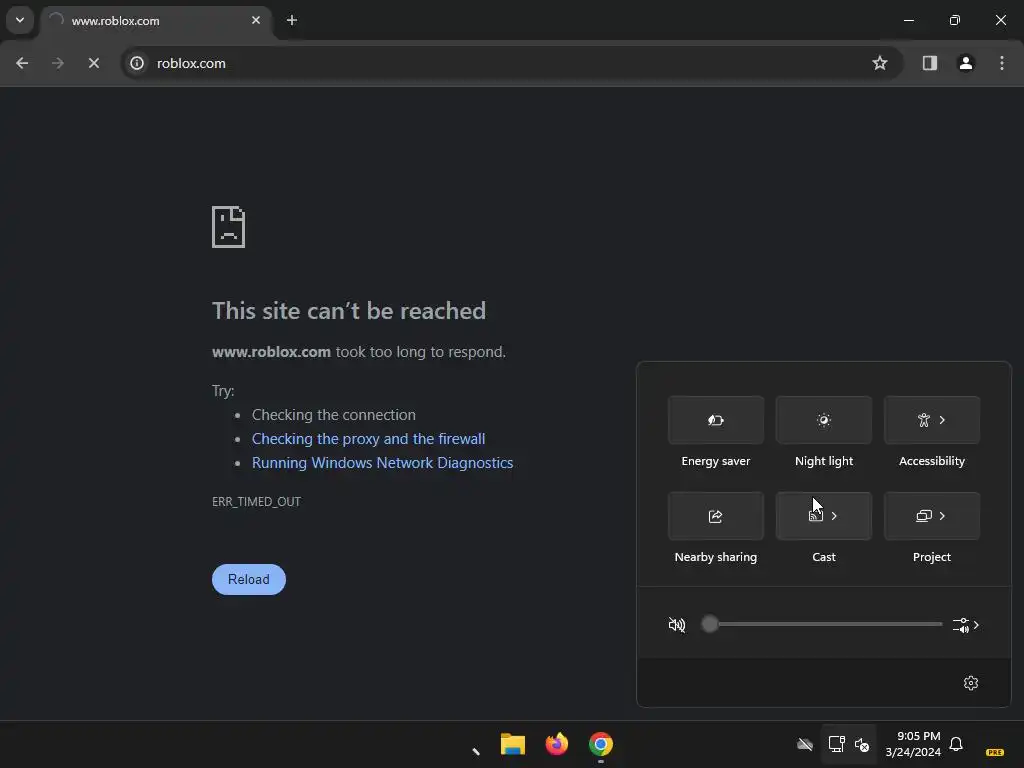Open Running Windows Network Diagnostics link
The height and width of the screenshot is (768, 1024).
pos(382,463)
